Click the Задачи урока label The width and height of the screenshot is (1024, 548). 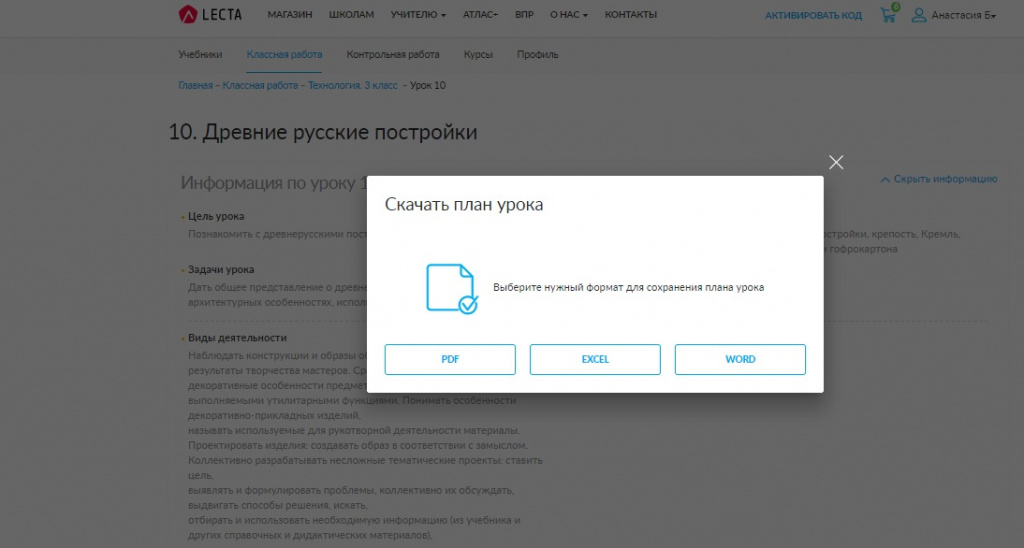221,270
